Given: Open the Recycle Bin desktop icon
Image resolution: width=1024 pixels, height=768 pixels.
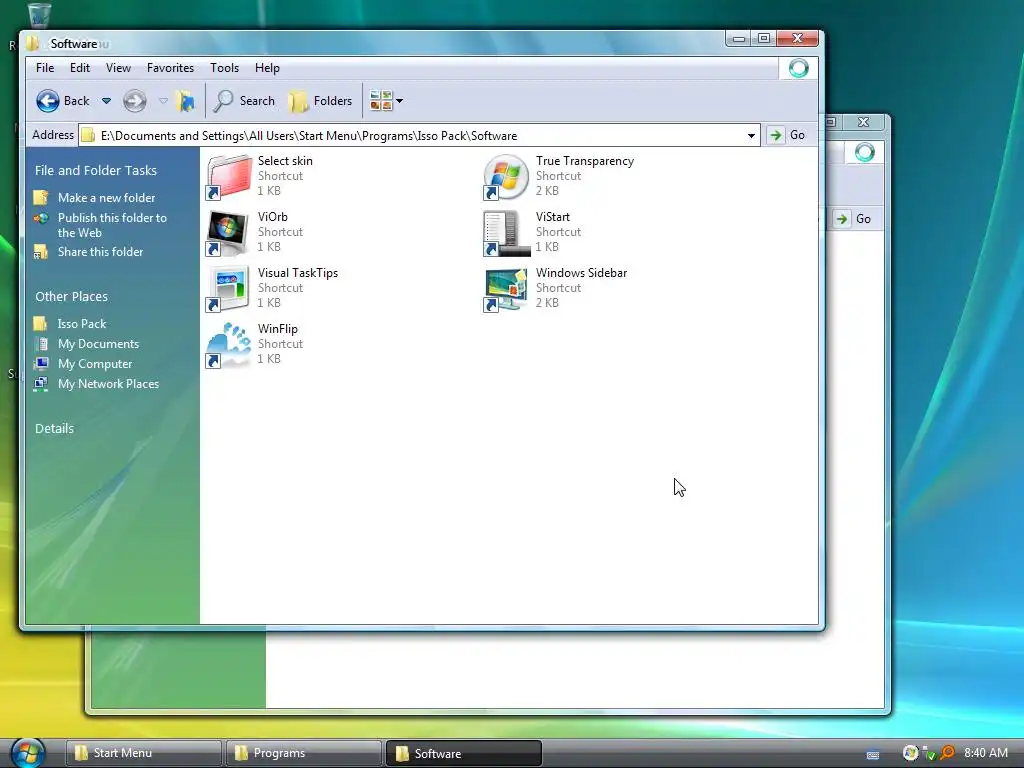Looking at the screenshot, I should pos(39,14).
